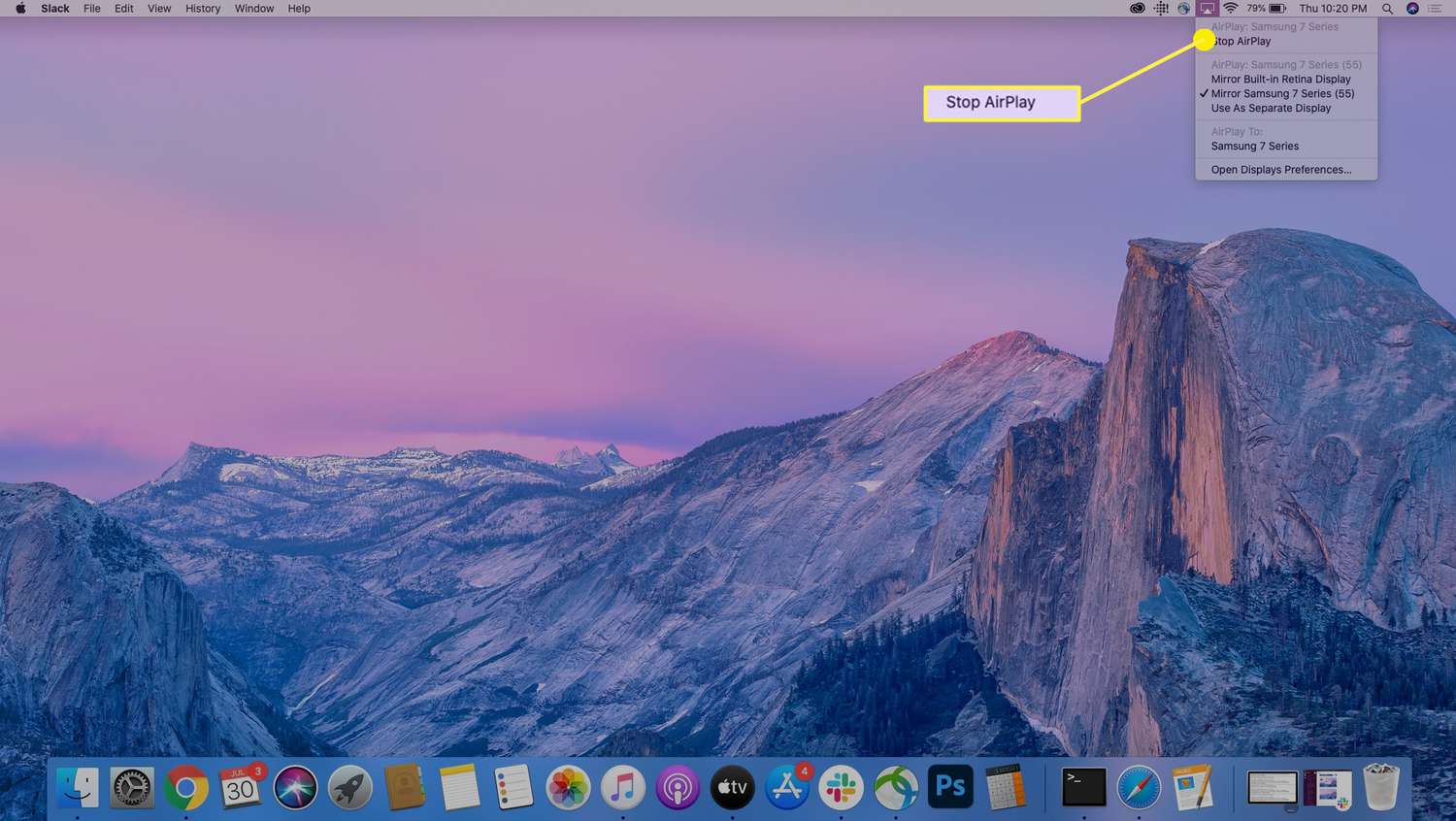This screenshot has width=1456, height=821.
Task: Launch Apple TV app from Dock
Action: [x=732, y=787]
